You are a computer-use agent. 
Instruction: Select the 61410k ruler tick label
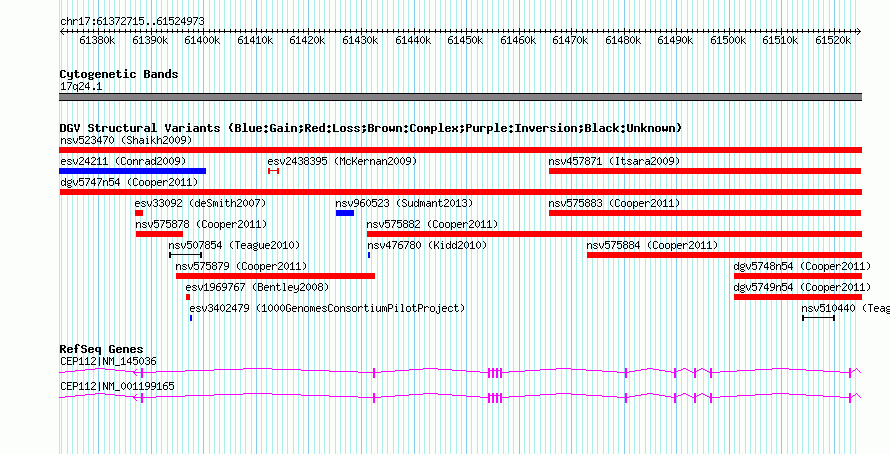click(255, 40)
